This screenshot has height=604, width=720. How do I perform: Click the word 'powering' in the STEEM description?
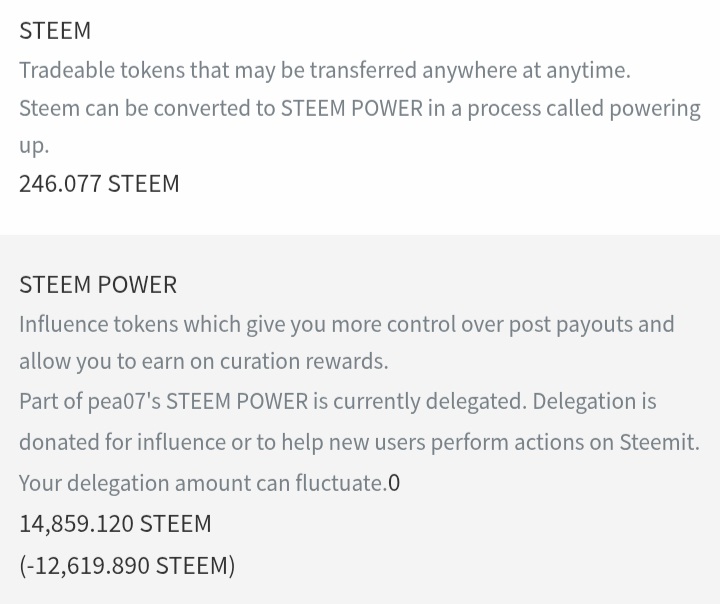tap(655, 110)
